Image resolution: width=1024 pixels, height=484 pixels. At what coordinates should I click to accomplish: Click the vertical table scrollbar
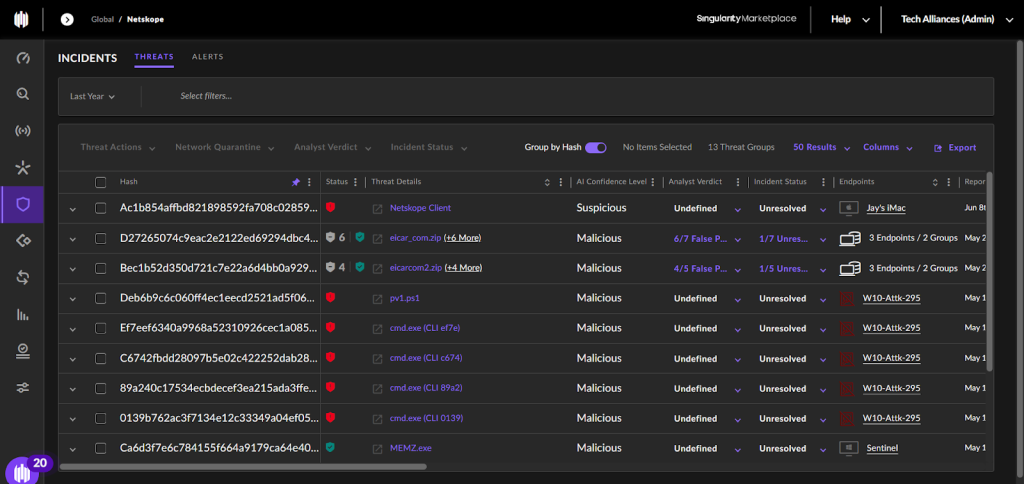coord(990,271)
